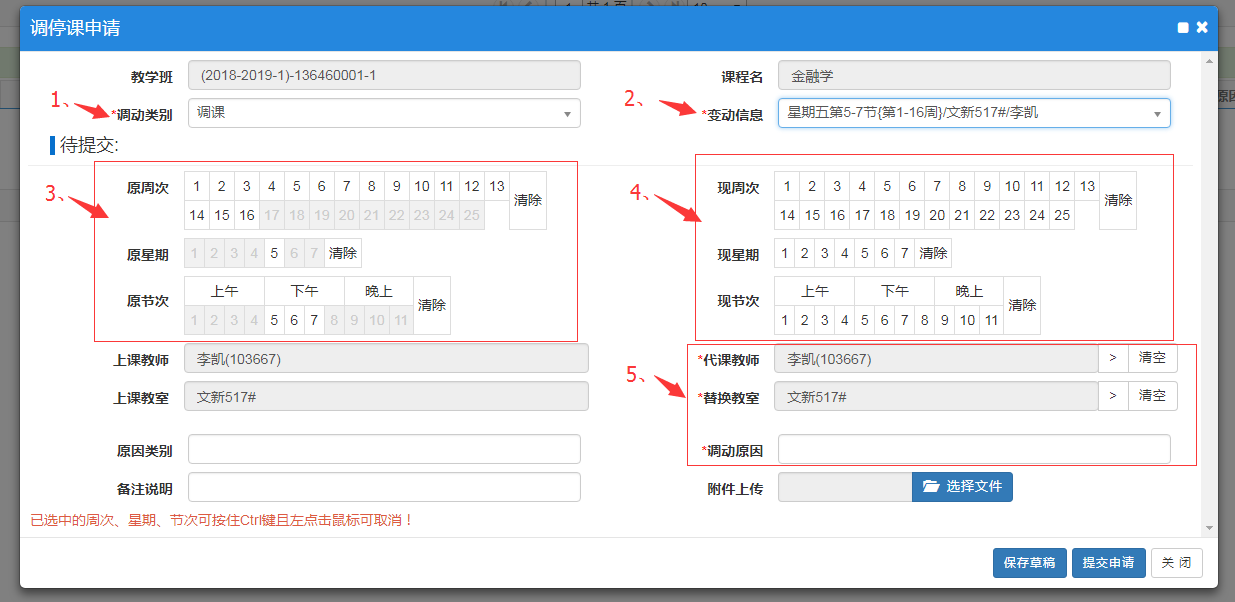The width and height of the screenshot is (1235, 602).
Task: Click the 提交申请 button
Action: coord(1108,563)
